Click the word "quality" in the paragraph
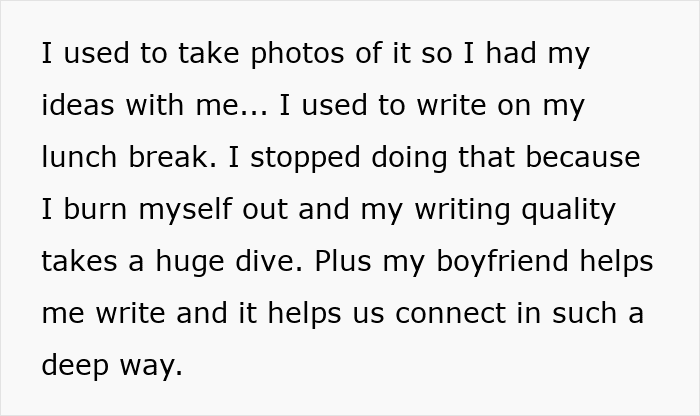This screenshot has width=700, height=416. click(x=566, y=210)
